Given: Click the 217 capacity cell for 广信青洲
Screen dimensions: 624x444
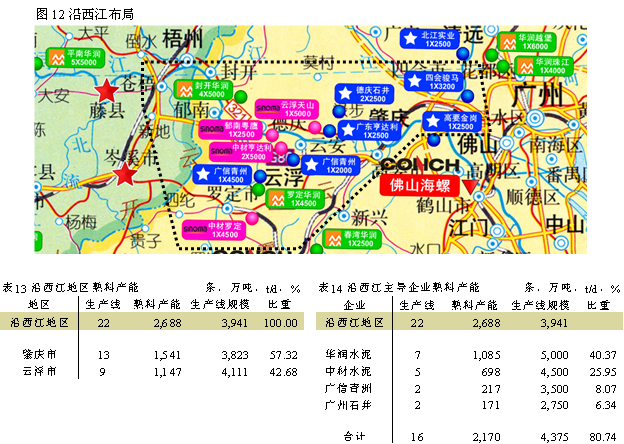Looking at the screenshot, I should pos(491,389).
